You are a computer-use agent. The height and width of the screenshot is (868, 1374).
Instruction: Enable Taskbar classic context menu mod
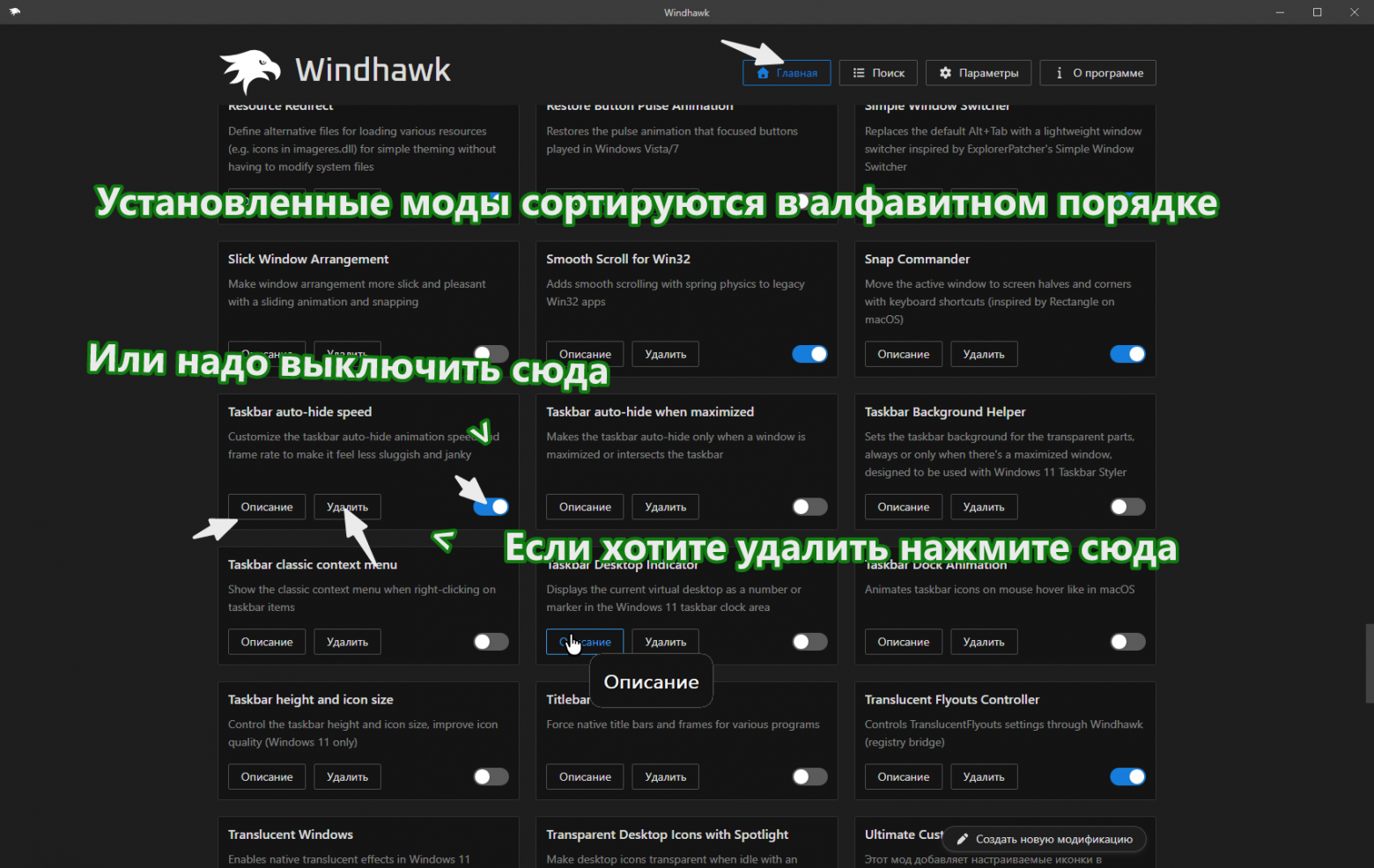(491, 642)
